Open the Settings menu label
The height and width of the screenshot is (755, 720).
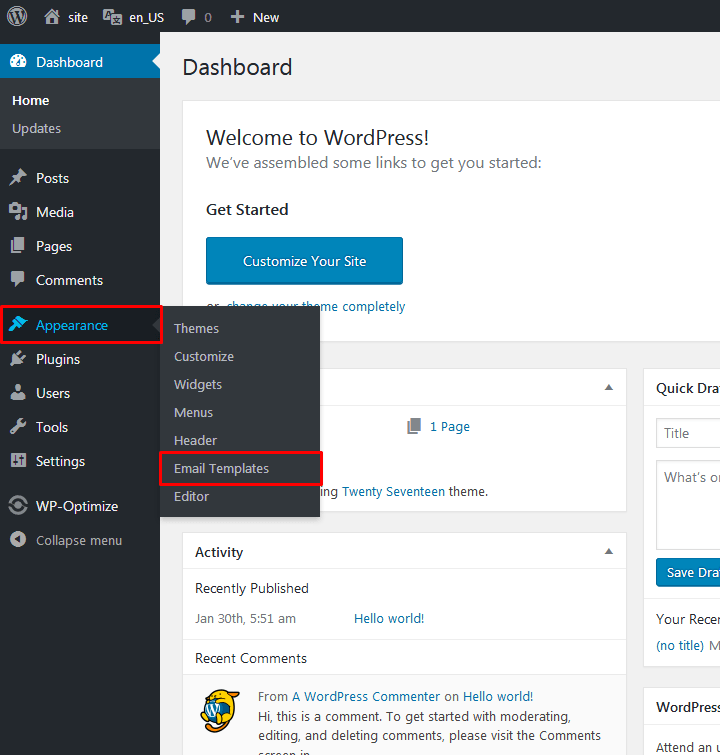[x=61, y=461]
